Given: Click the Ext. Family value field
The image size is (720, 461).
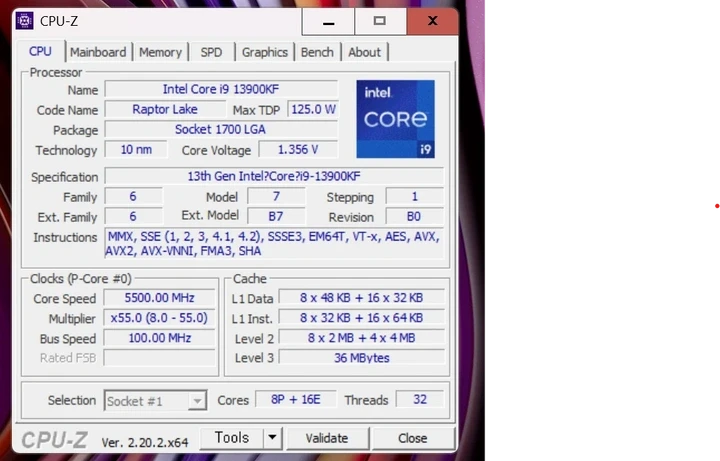Looking at the screenshot, I should point(133,216).
